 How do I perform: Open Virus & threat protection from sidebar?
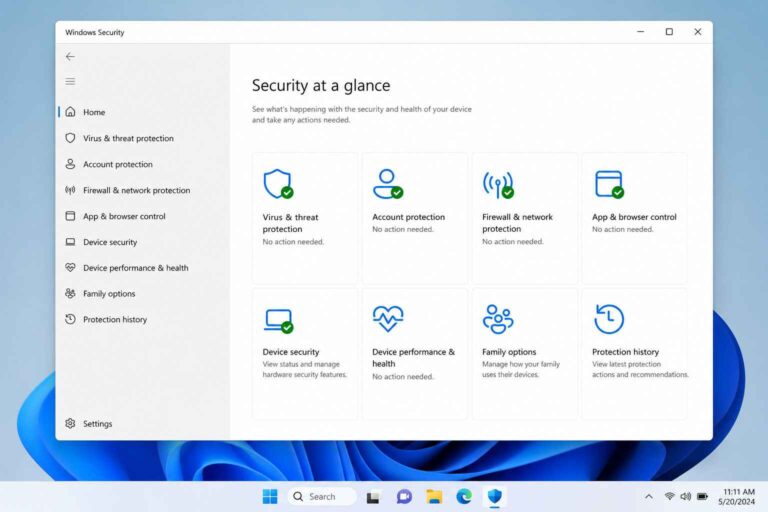point(128,138)
